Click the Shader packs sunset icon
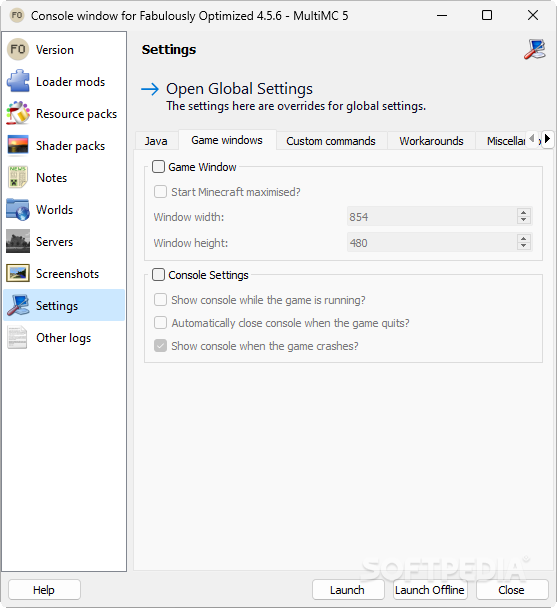Screen dimensions: 557x608 (18, 145)
